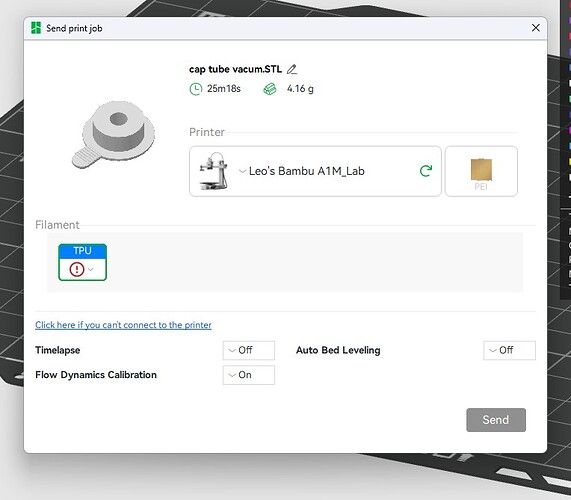Image resolution: width=571 pixels, height=500 pixels.
Task: Click the red filament warning icon
Action: [77, 269]
